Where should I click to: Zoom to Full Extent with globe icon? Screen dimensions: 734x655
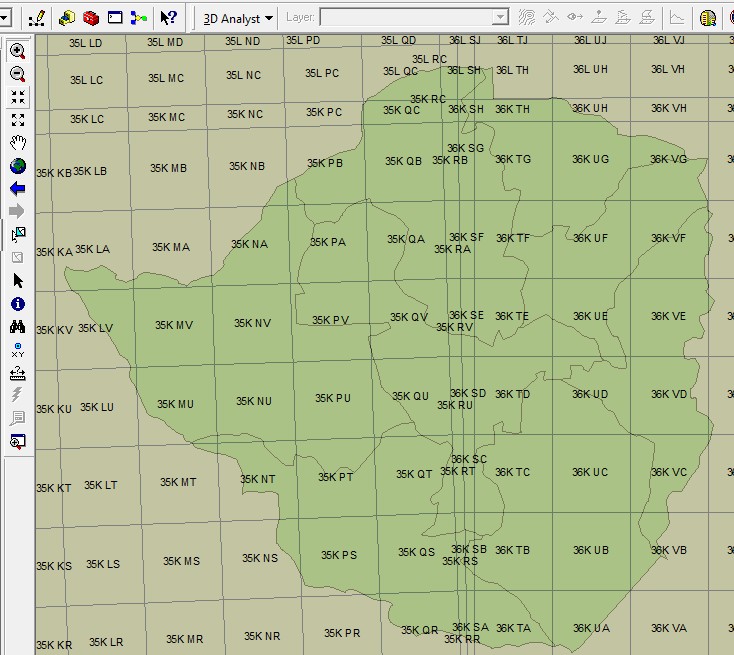click(17, 166)
